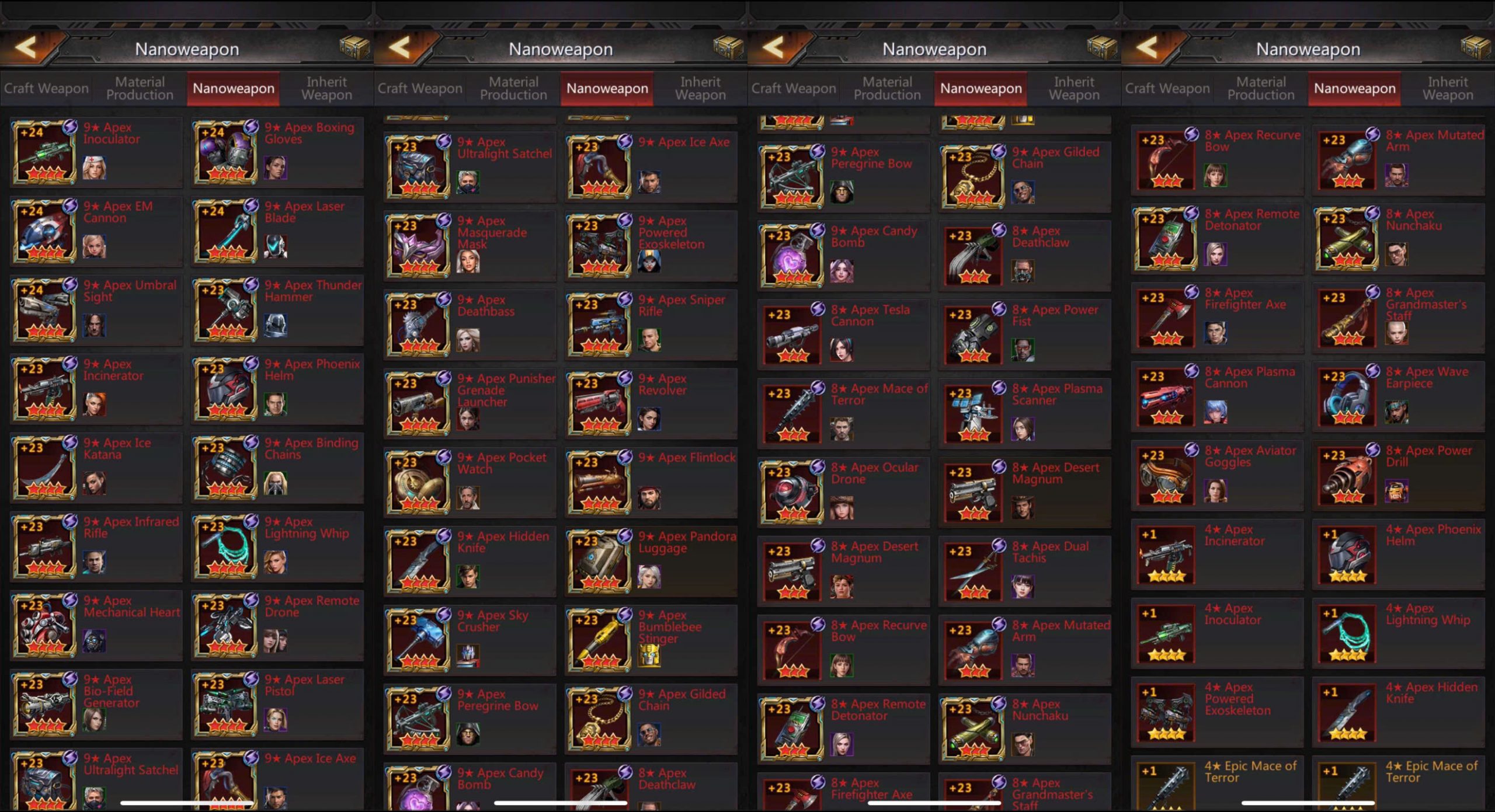Tap the 8★ Apex Ocular Drone icon
1495x812 pixels.
click(792, 492)
